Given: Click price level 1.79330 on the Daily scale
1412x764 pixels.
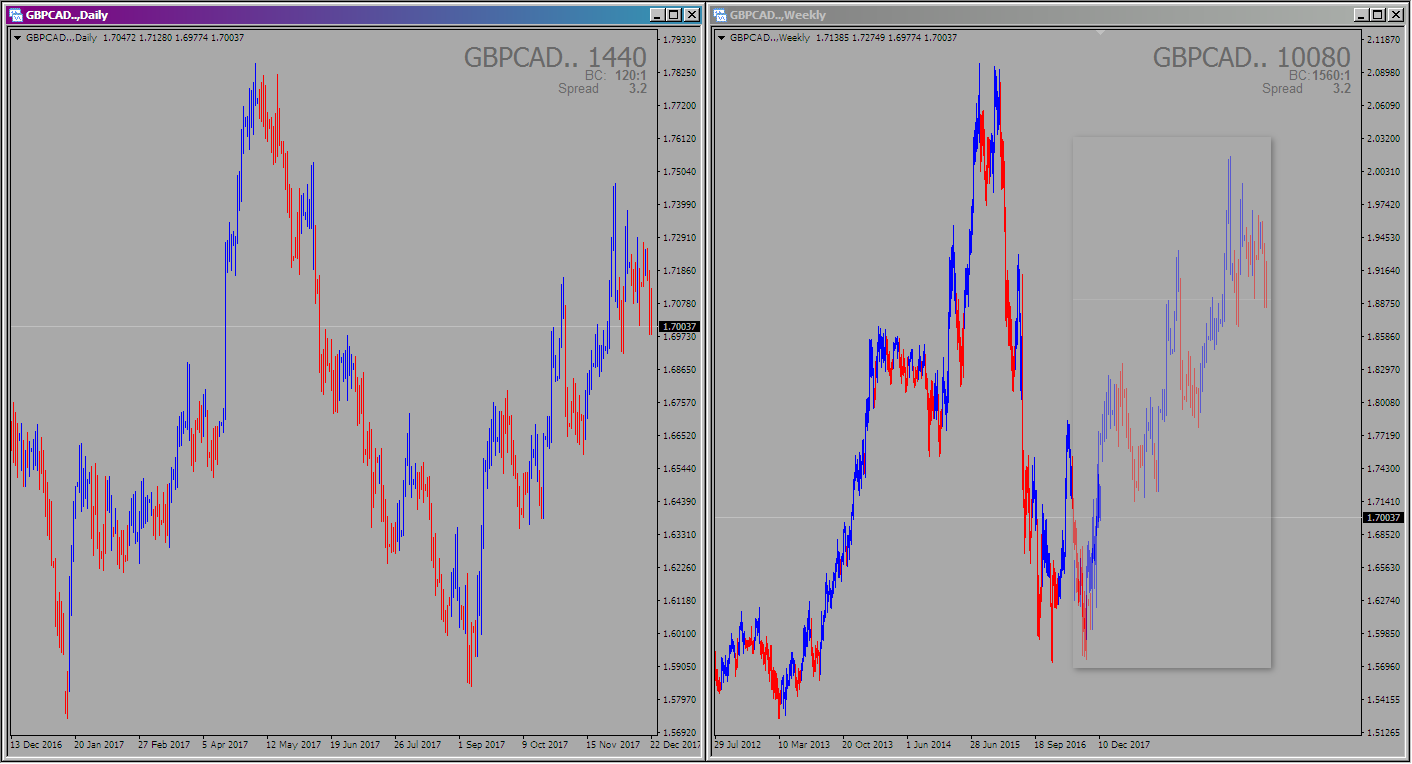Looking at the screenshot, I should coord(679,40).
